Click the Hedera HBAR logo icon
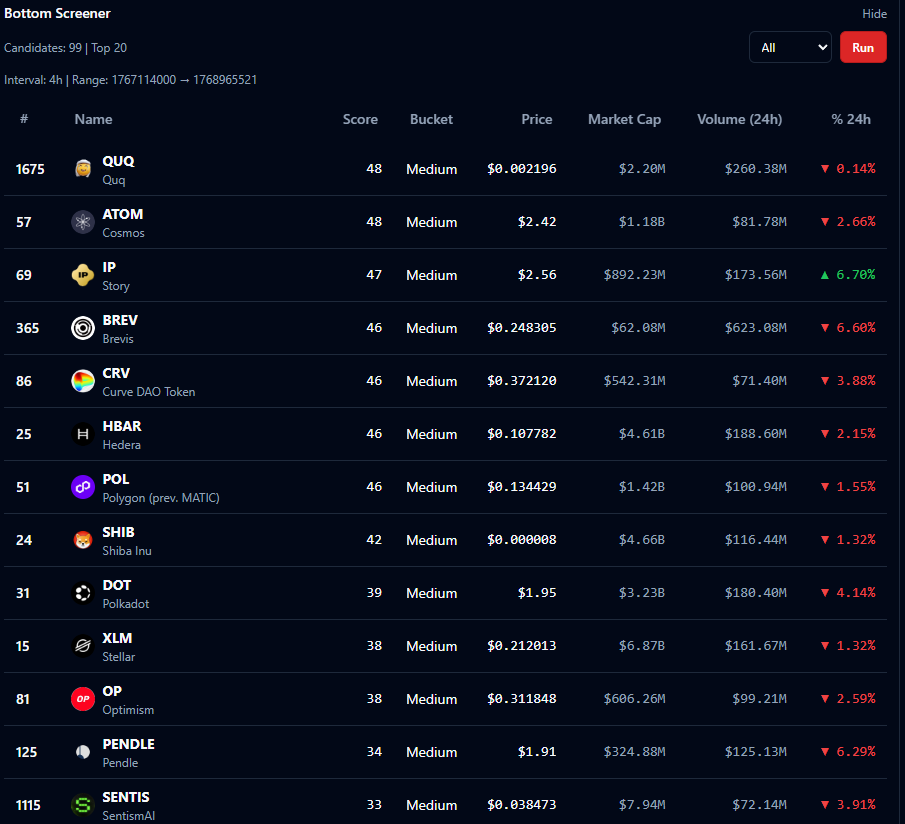The image size is (905, 824). (x=83, y=434)
